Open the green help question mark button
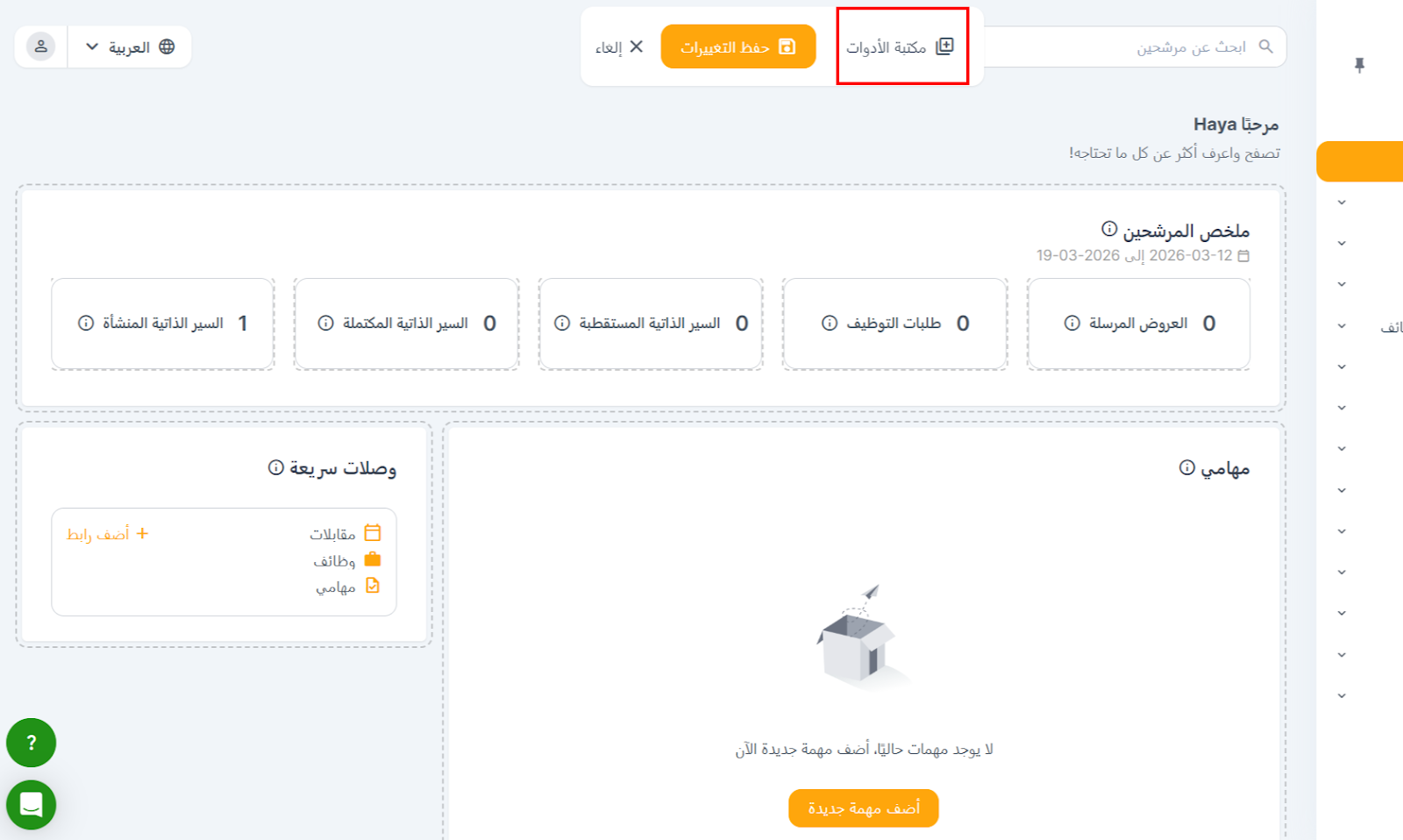 tap(32, 743)
